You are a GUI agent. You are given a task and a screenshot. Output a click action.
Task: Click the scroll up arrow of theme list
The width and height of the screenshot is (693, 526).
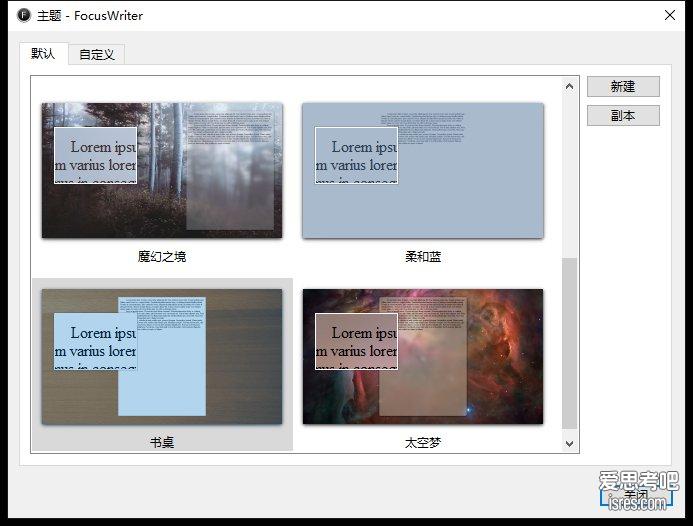point(570,87)
